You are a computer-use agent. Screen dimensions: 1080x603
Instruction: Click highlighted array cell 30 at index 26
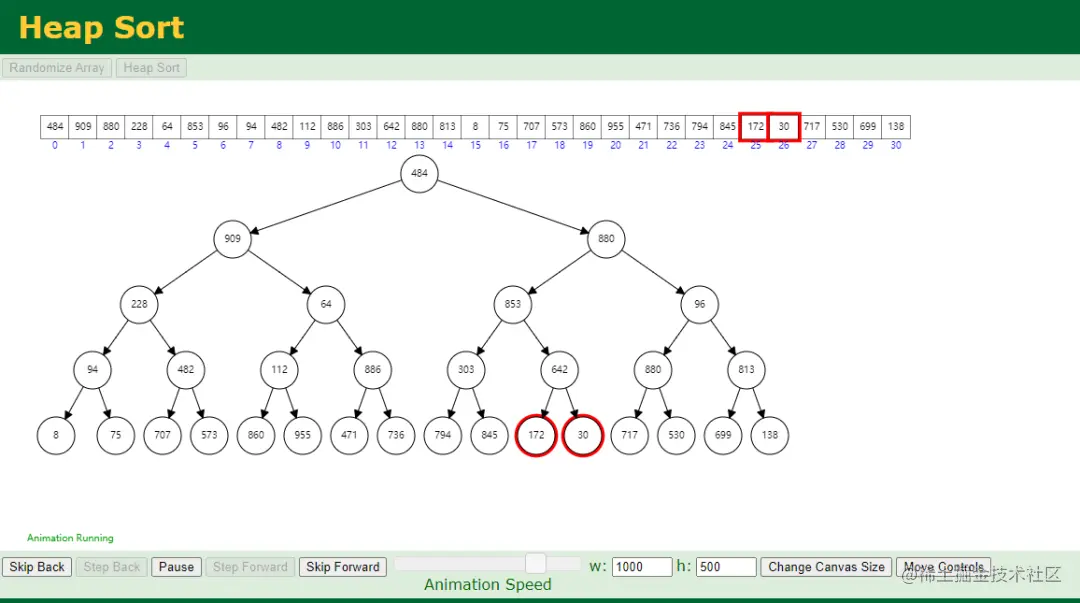(x=784, y=127)
